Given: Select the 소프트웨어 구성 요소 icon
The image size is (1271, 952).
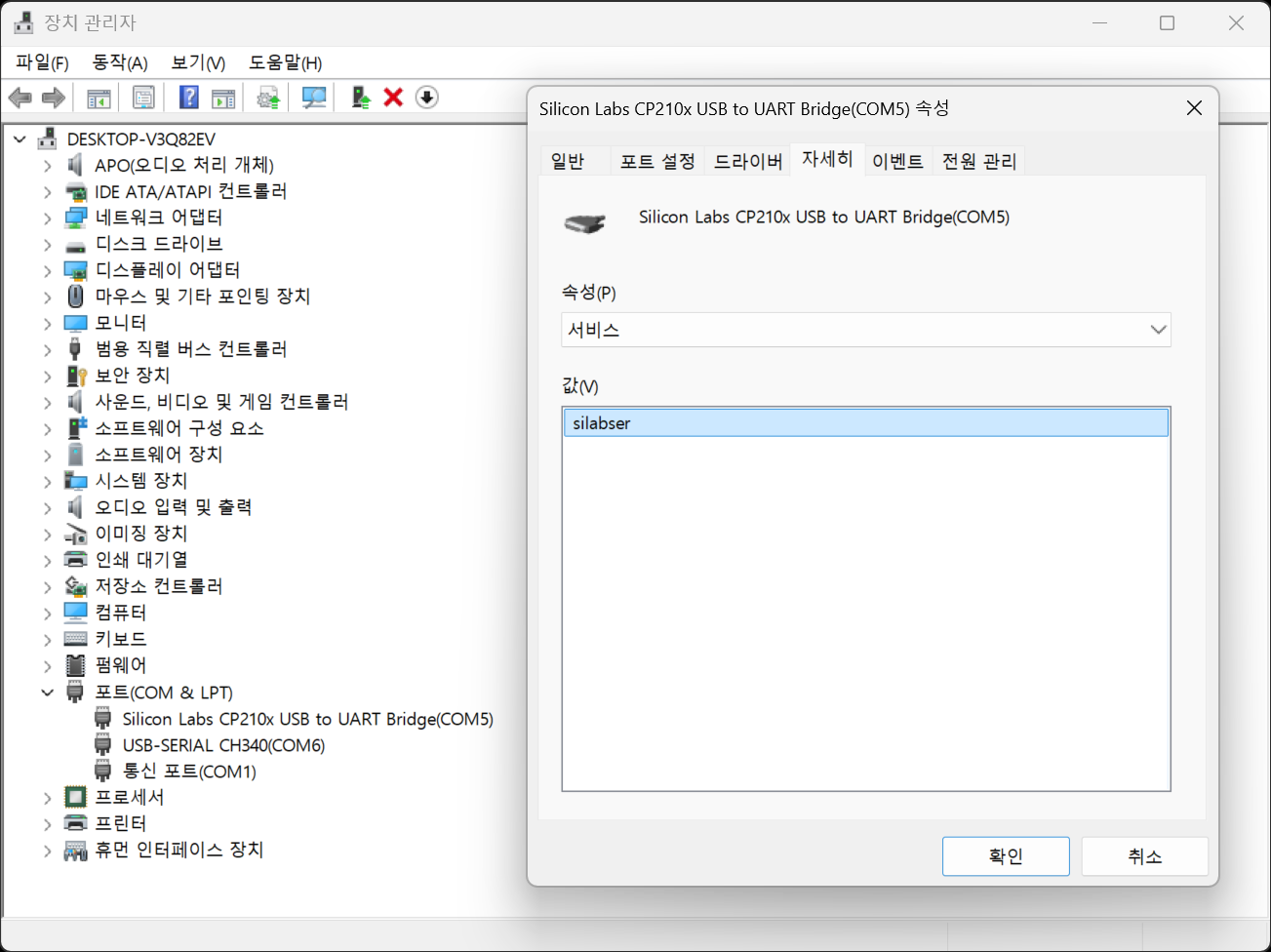Looking at the screenshot, I should 76,428.
